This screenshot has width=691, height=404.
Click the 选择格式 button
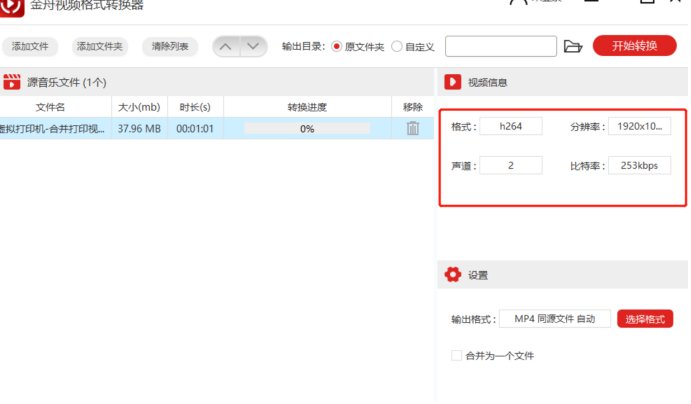pos(645,319)
